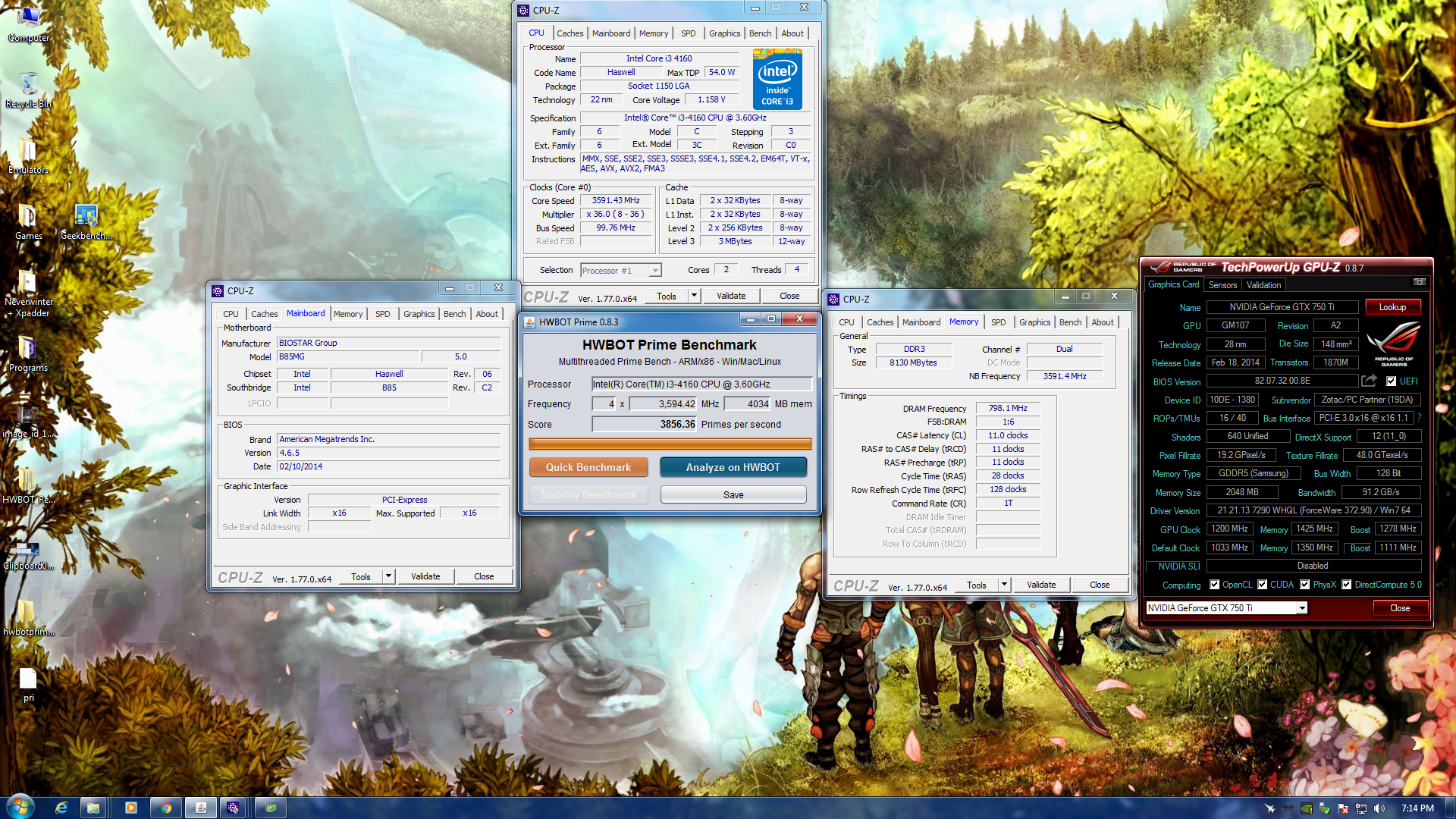Click Save in HWBOT Prime
The image size is (1456, 819).
[x=733, y=494]
